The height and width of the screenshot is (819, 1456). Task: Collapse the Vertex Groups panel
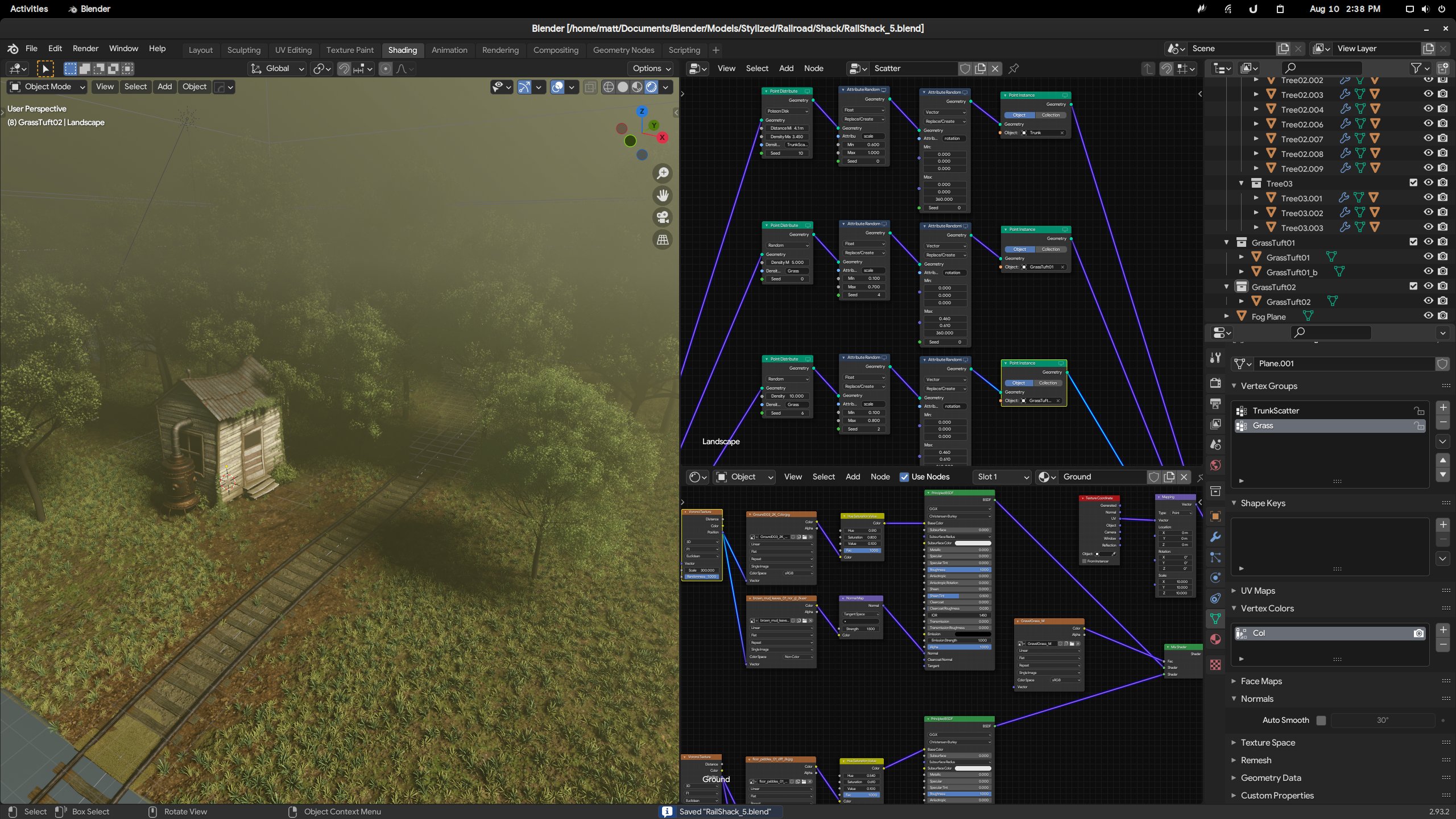pos(1234,386)
